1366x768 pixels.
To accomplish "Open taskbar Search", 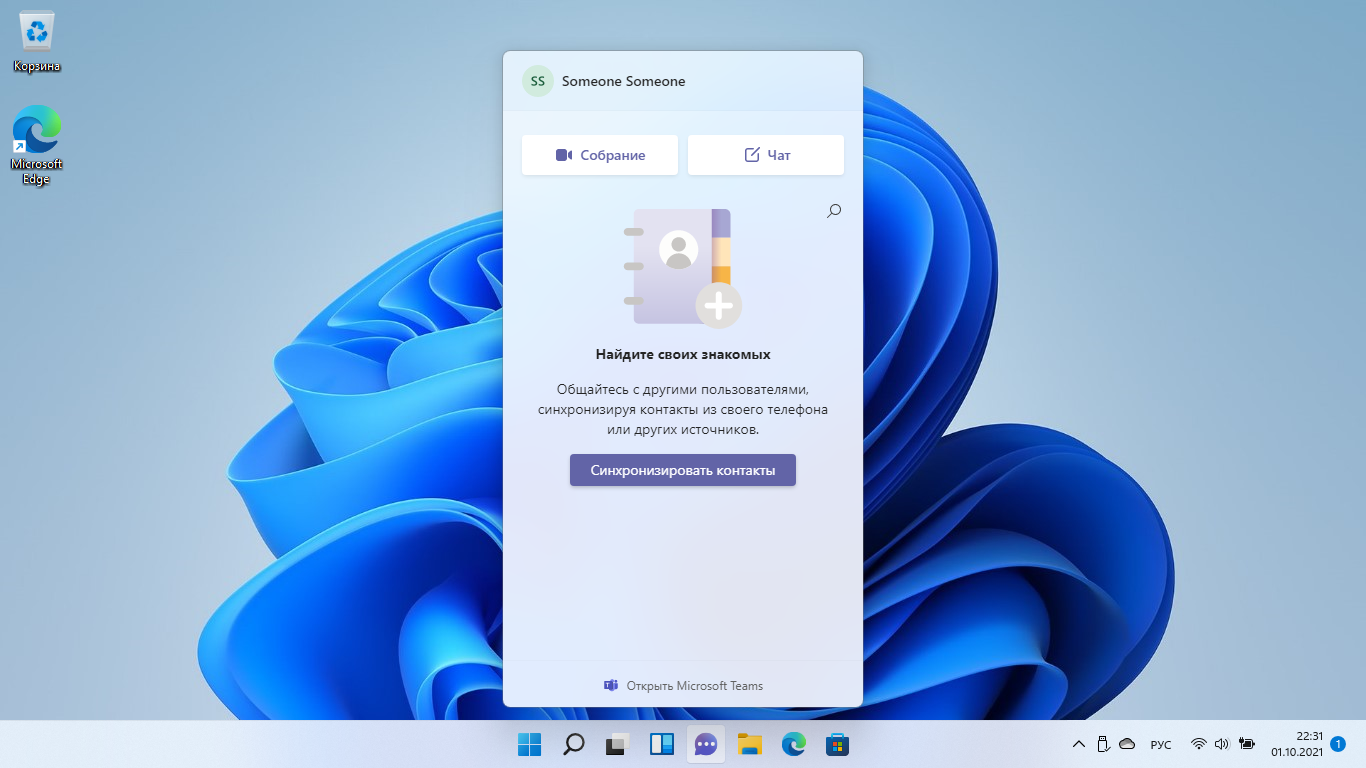I will tap(574, 744).
